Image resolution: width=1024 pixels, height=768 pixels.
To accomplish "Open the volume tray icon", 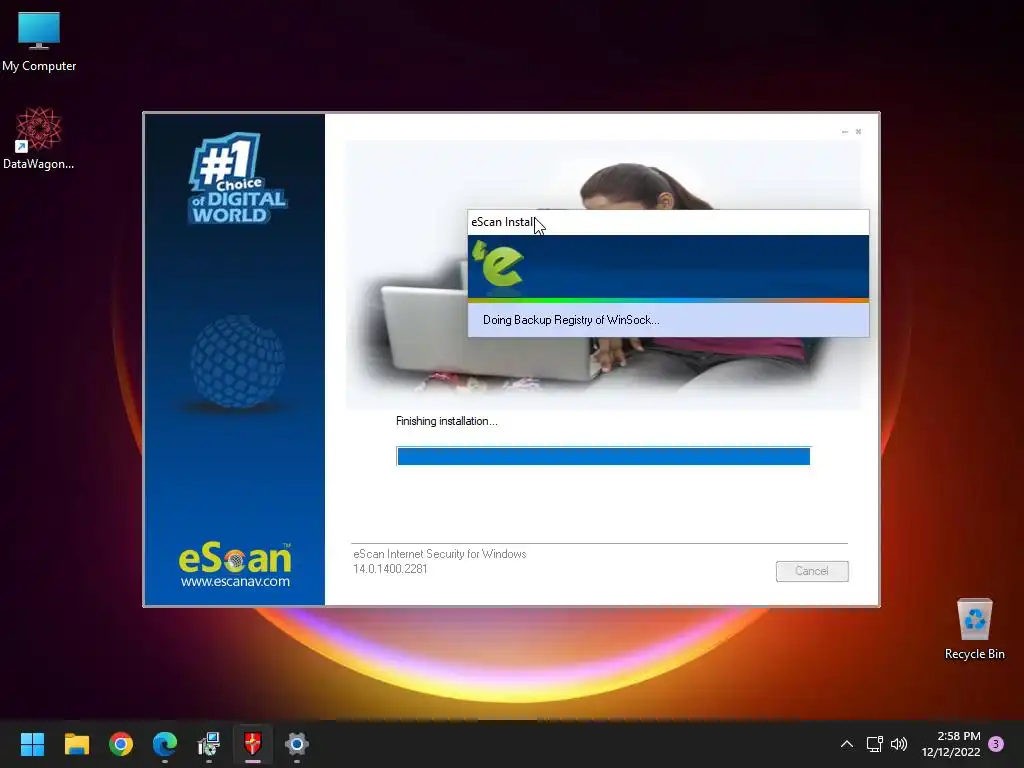I will tap(899, 744).
